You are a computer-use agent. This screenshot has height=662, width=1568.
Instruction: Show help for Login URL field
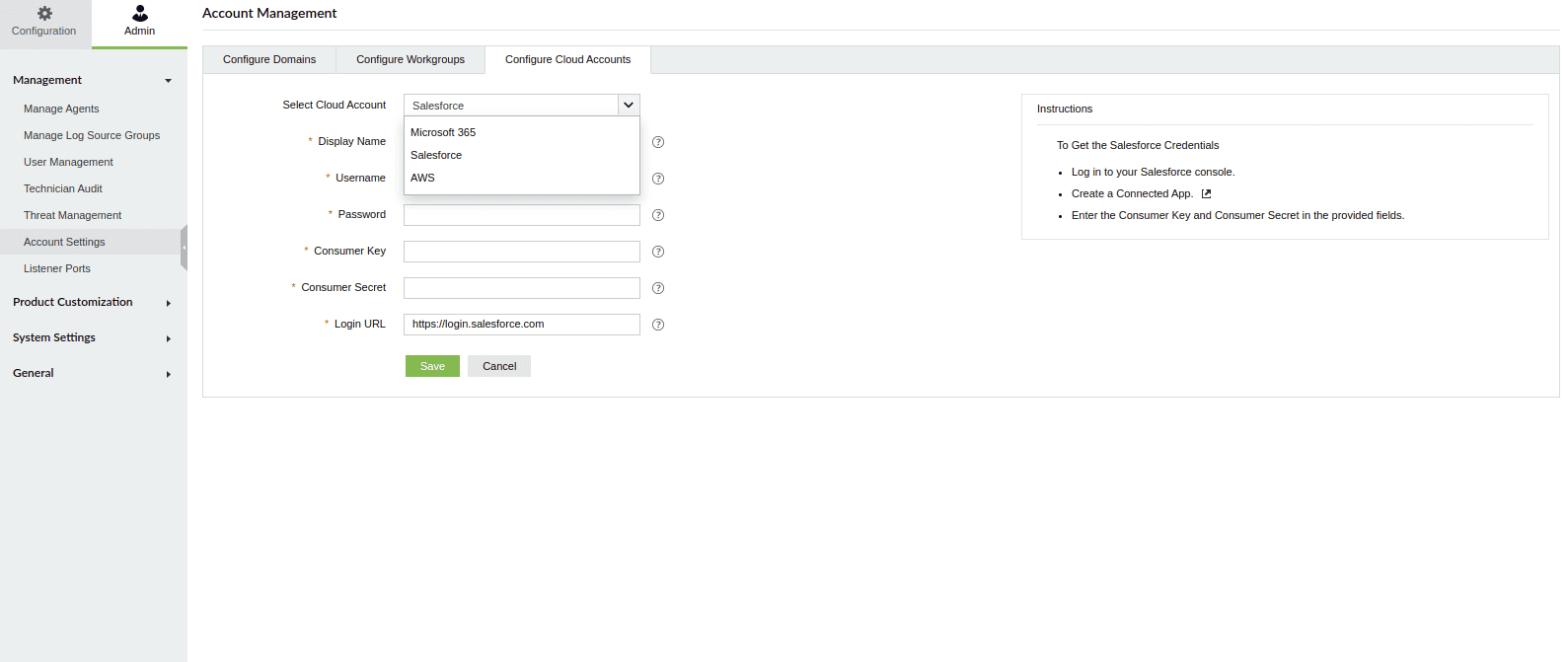[x=658, y=325]
